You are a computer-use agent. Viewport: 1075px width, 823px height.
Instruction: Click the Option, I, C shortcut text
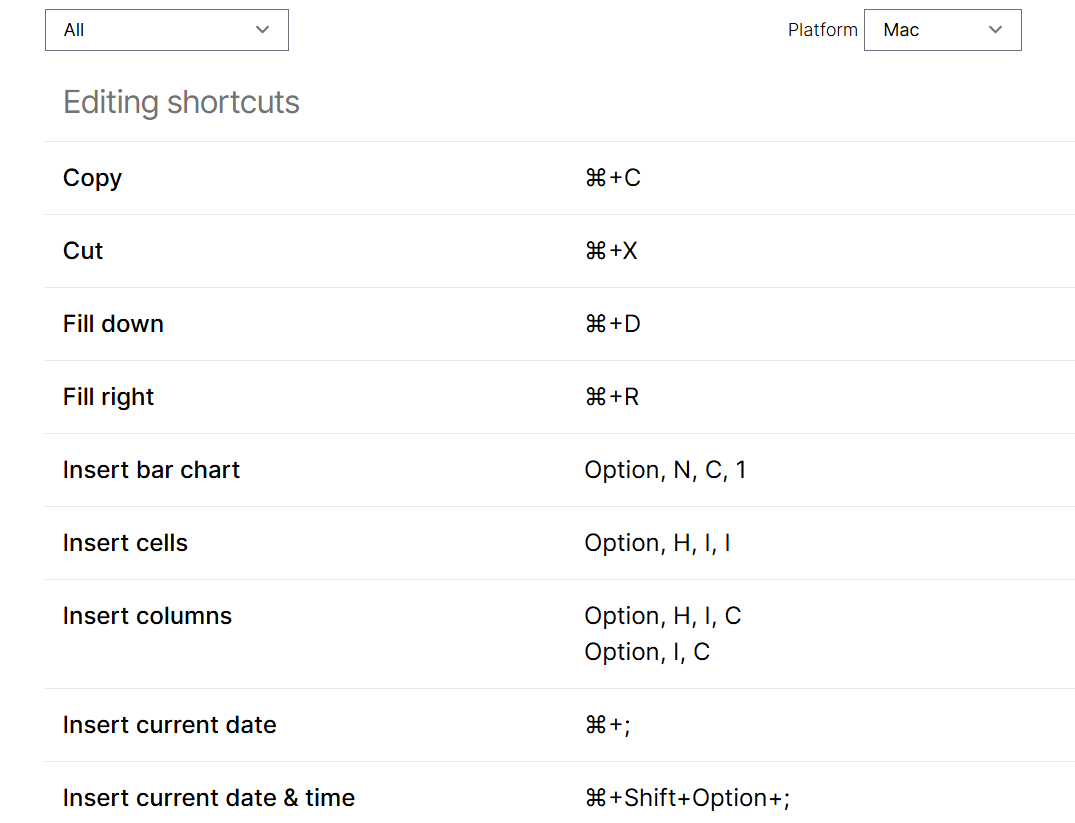(646, 651)
